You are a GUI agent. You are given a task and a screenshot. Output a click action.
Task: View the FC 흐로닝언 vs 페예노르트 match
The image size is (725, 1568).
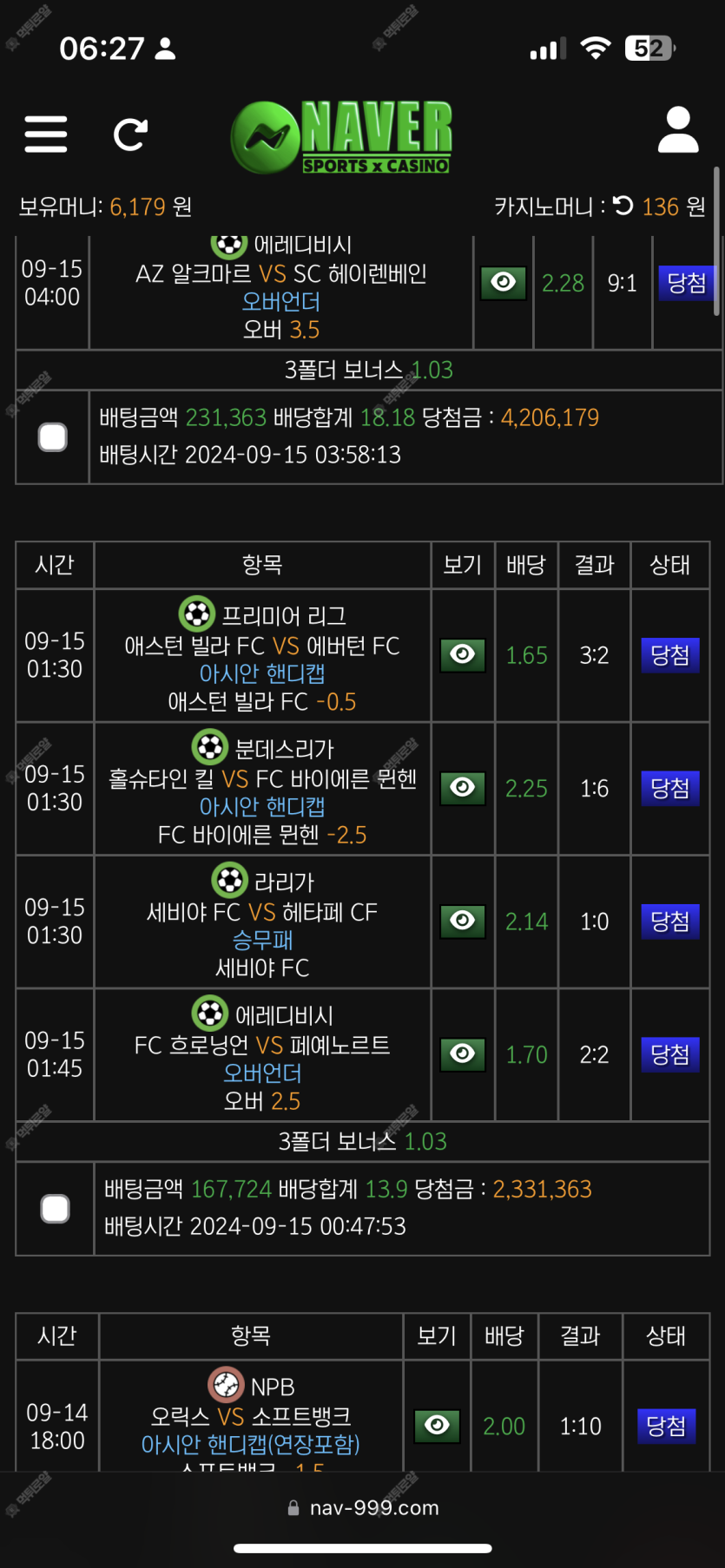[x=463, y=1054]
